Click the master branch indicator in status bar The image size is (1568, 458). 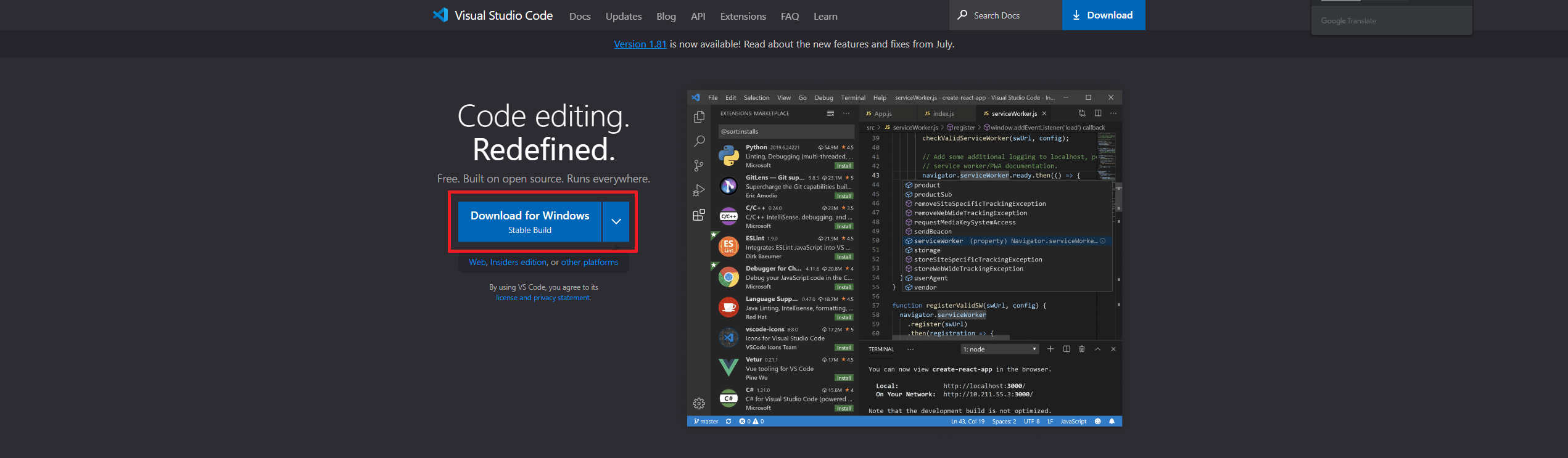point(706,422)
